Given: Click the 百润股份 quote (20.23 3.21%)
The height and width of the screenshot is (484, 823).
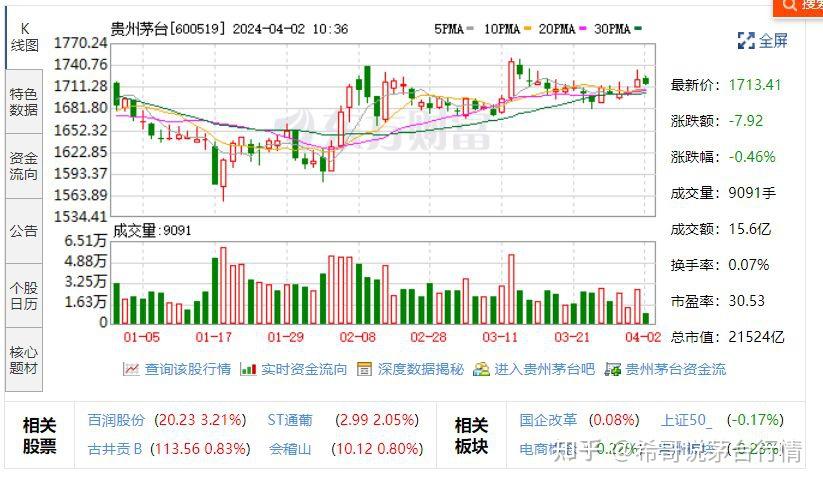Looking at the screenshot, I should [x=200, y=420].
